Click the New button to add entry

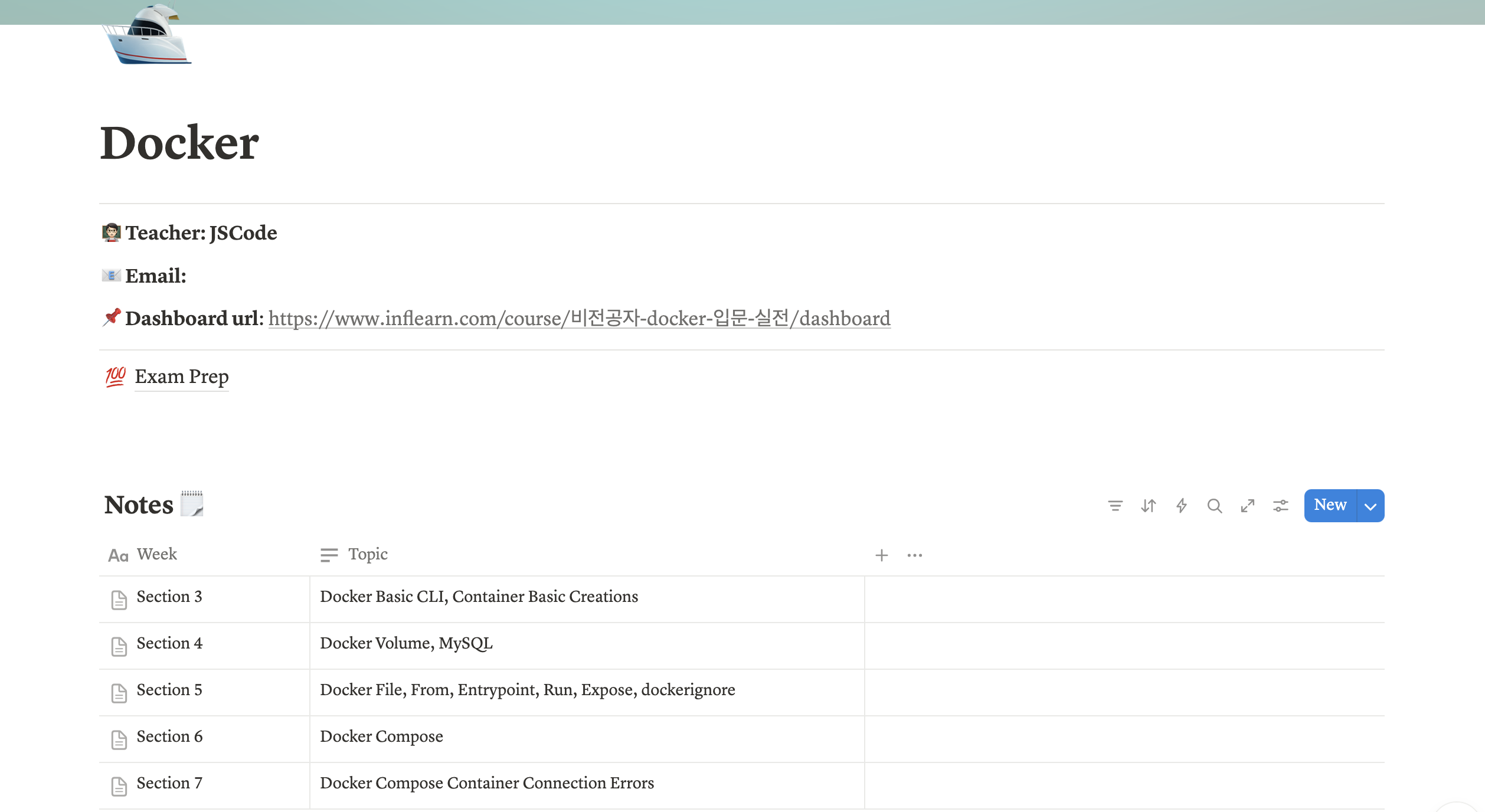[1330, 505]
